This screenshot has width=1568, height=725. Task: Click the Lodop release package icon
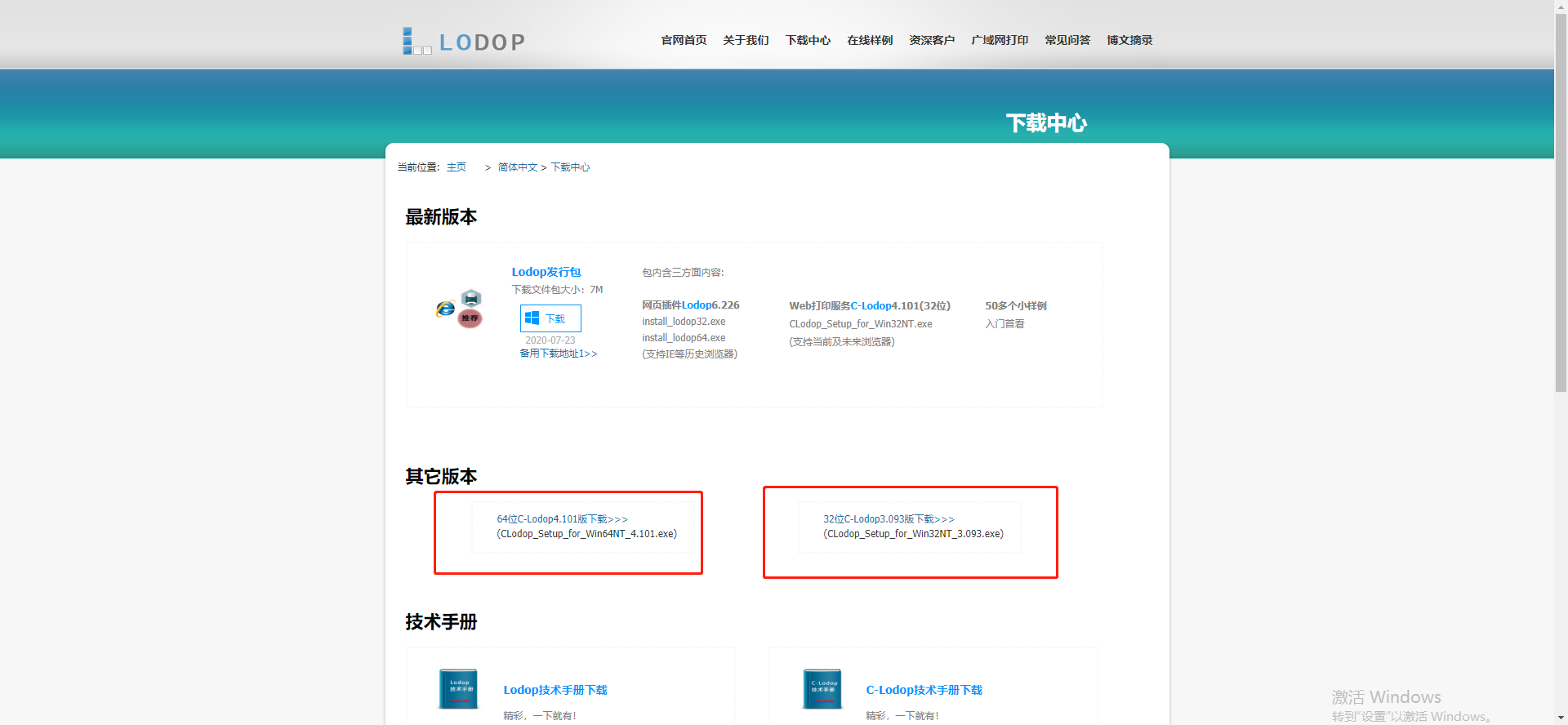tap(459, 309)
